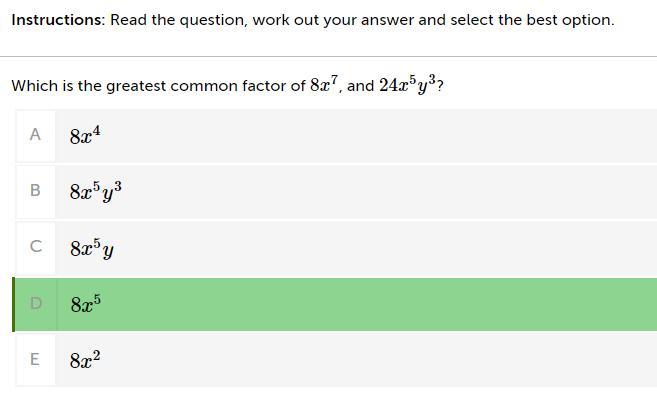
Task: Select answer option letter B
Action: click(x=35, y=191)
